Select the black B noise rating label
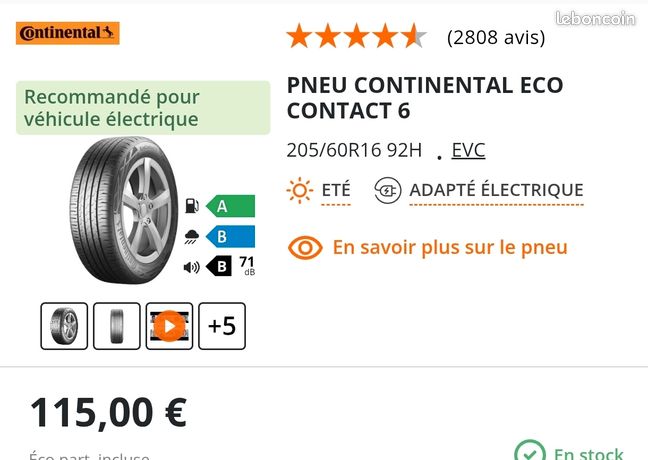Viewport: 648px width, 460px height. pyautogui.click(x=219, y=267)
